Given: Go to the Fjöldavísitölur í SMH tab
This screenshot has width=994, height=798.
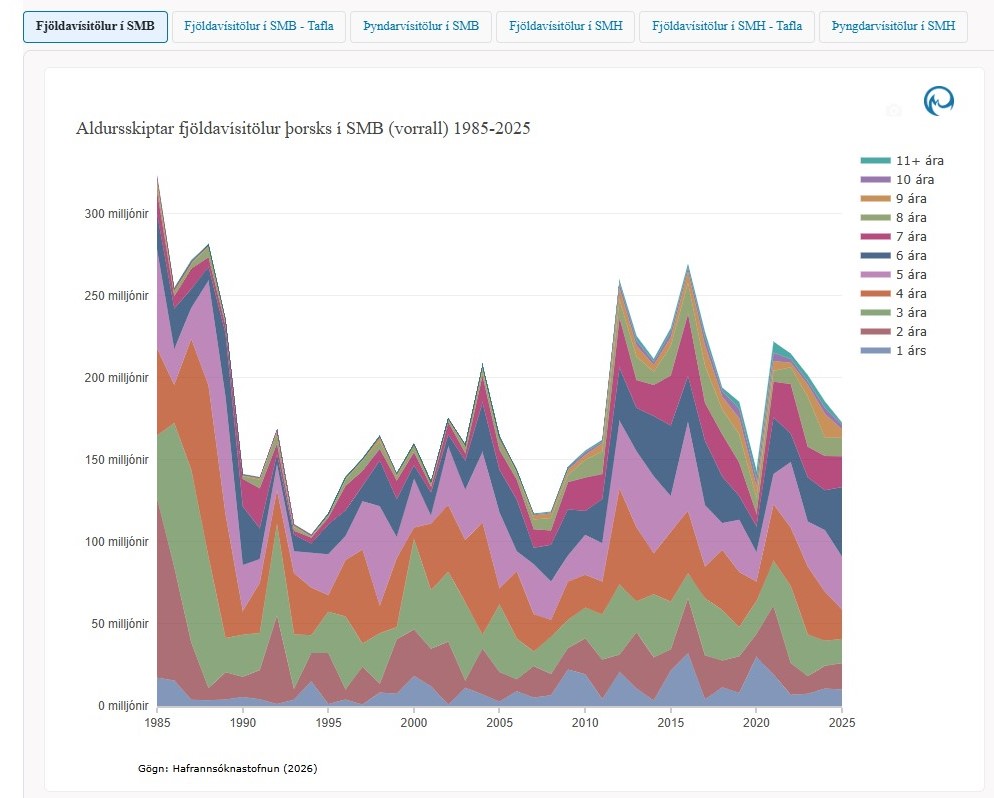Looking at the screenshot, I should [x=566, y=26].
